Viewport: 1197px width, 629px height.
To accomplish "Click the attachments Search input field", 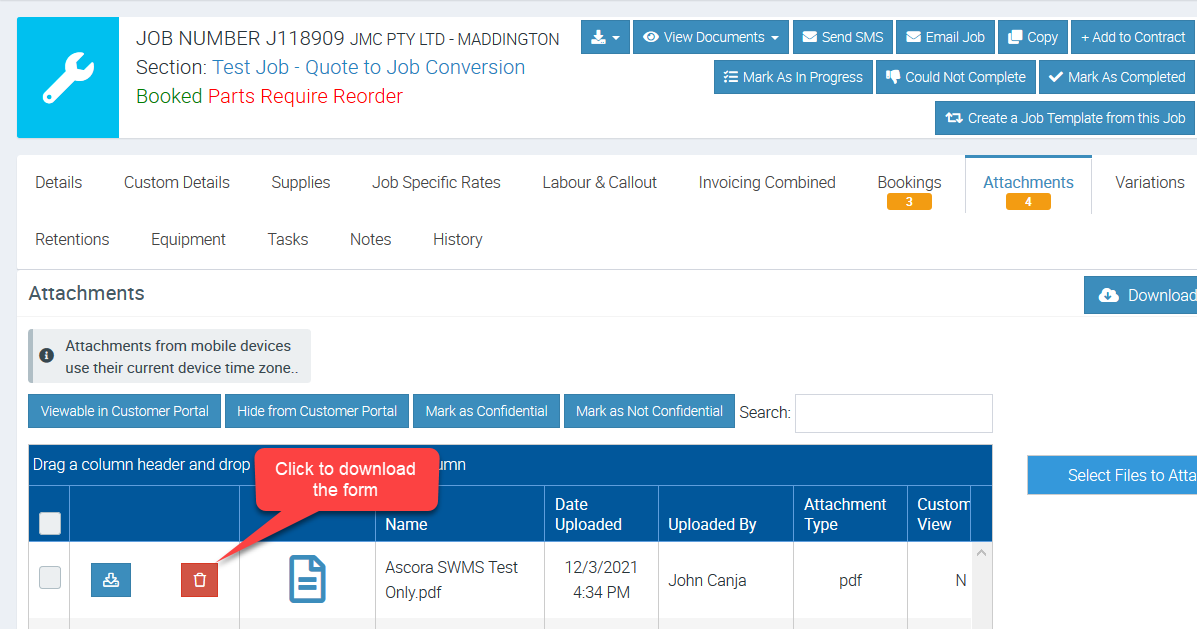I will (893, 413).
